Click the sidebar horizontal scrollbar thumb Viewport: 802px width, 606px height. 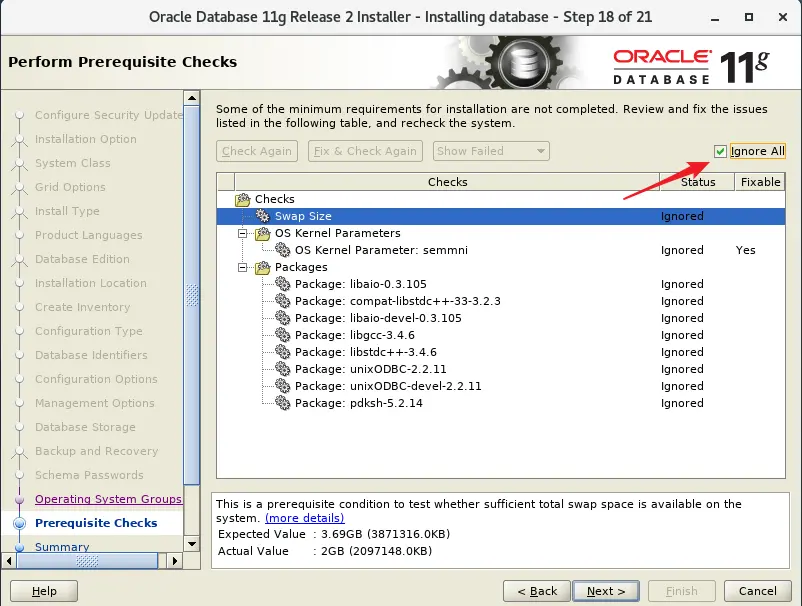point(87,561)
